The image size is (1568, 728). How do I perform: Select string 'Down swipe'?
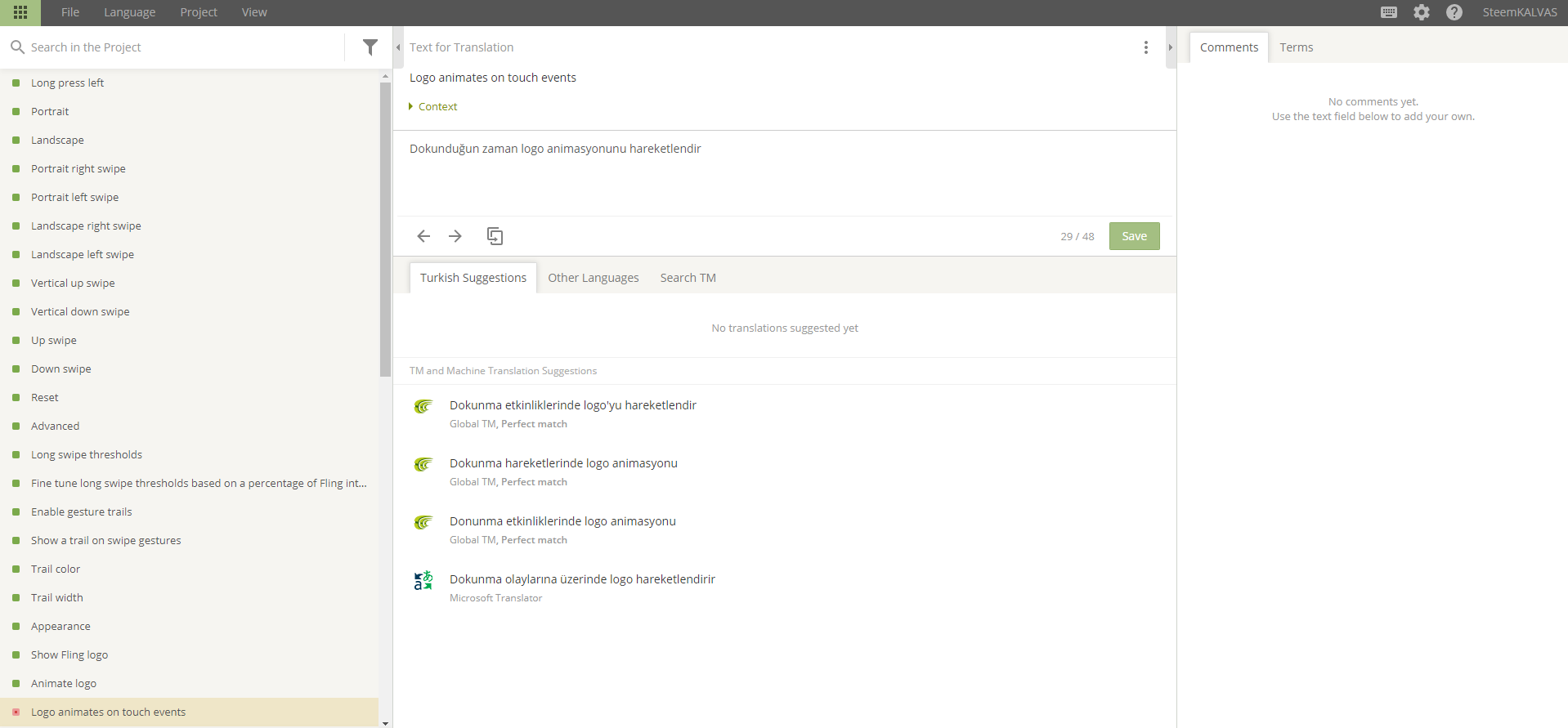pos(189,368)
